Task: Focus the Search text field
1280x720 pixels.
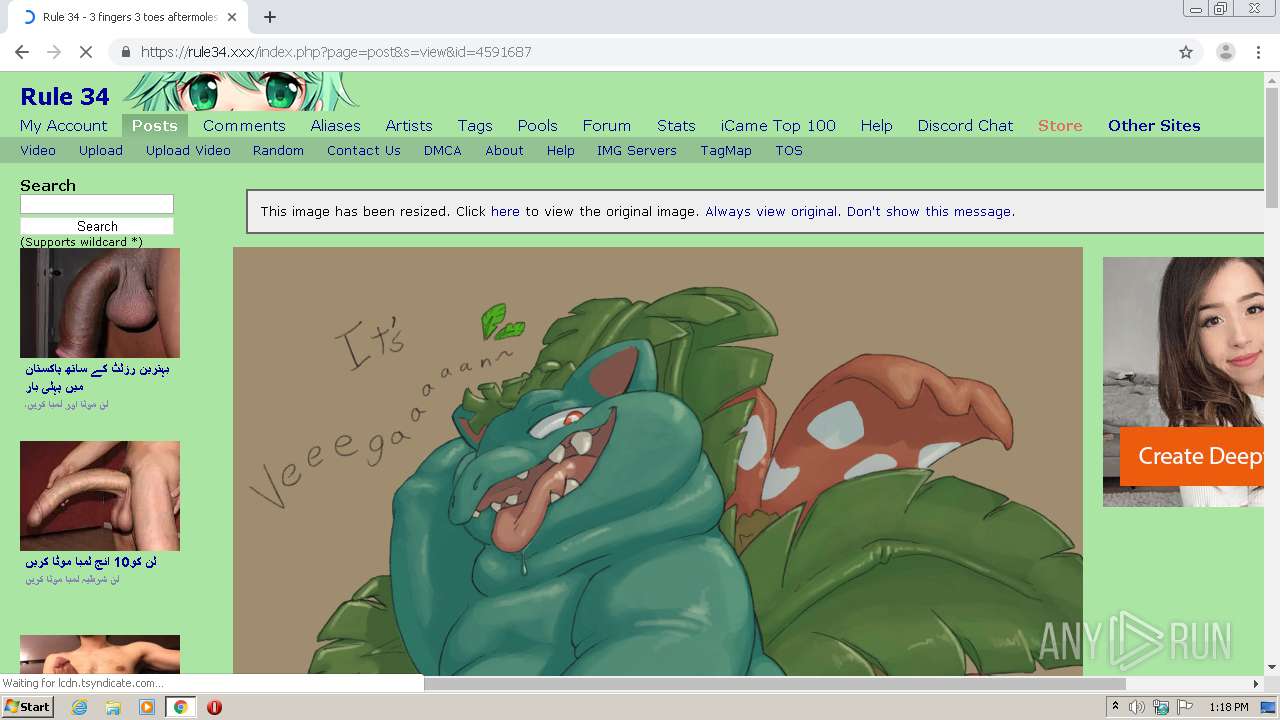Action: (97, 204)
